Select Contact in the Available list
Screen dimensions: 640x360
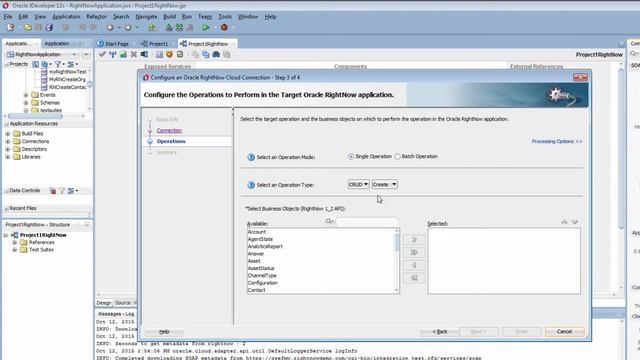click(256, 290)
